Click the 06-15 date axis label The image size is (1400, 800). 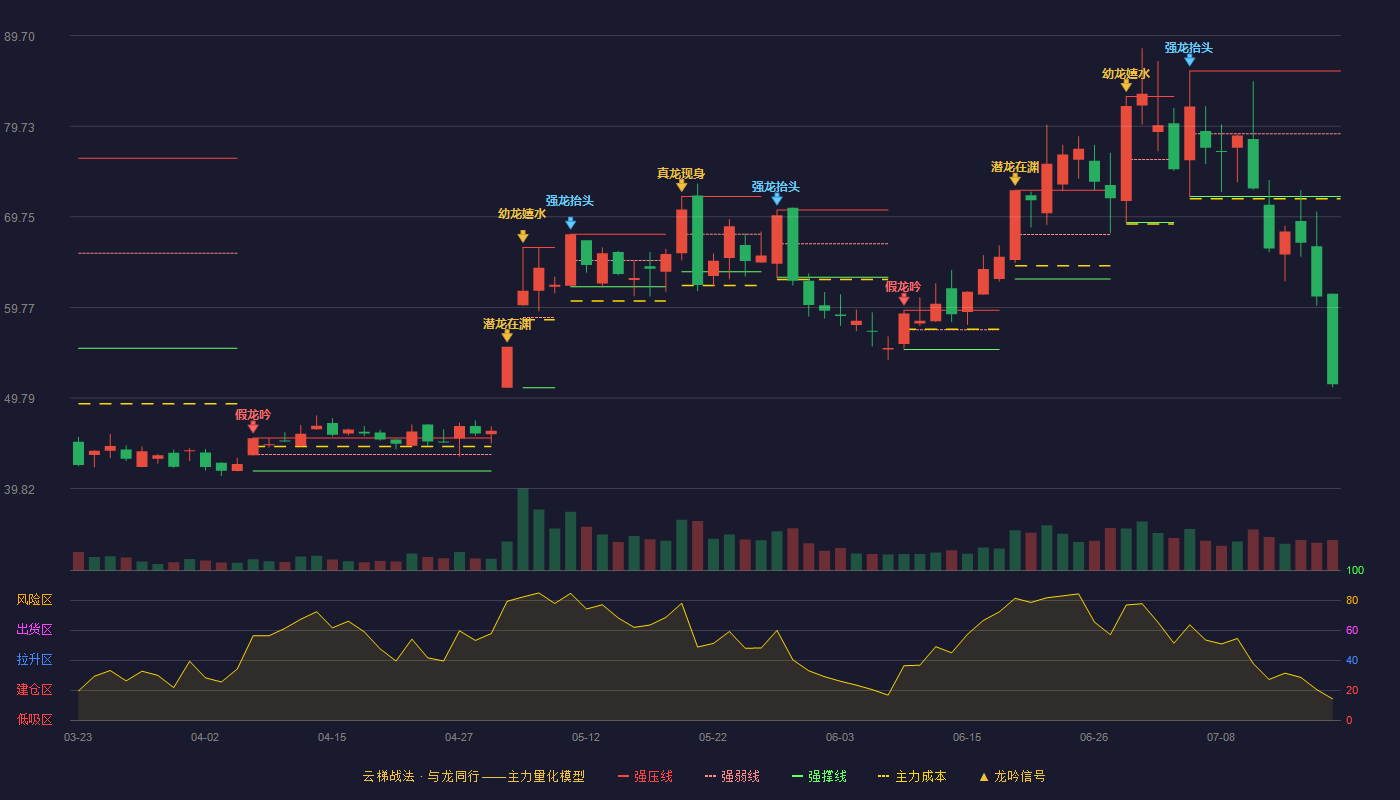coord(967,737)
